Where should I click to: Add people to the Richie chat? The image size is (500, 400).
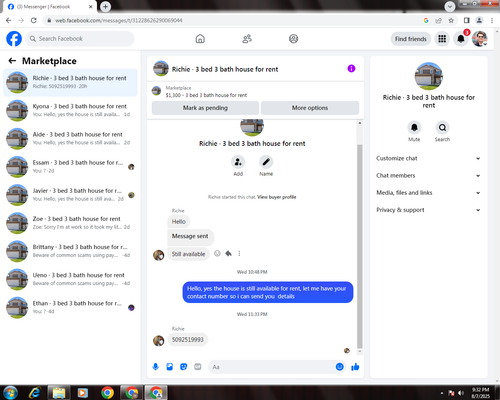[238, 162]
